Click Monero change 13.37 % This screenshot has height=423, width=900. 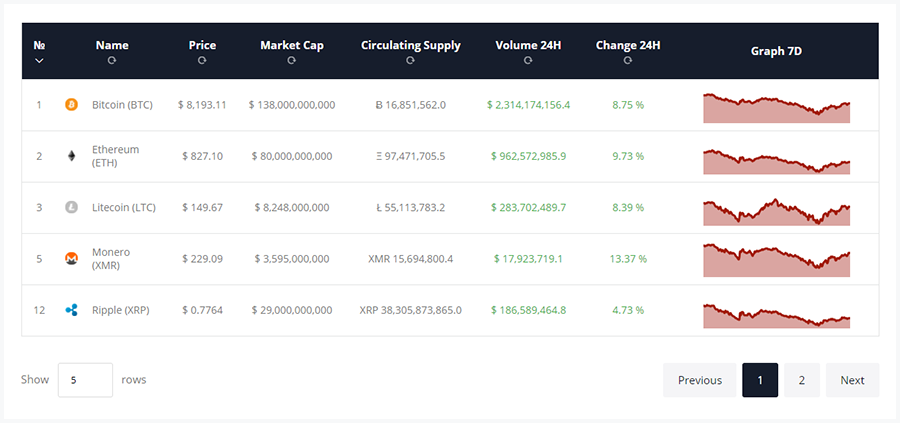pyautogui.click(x=628, y=259)
